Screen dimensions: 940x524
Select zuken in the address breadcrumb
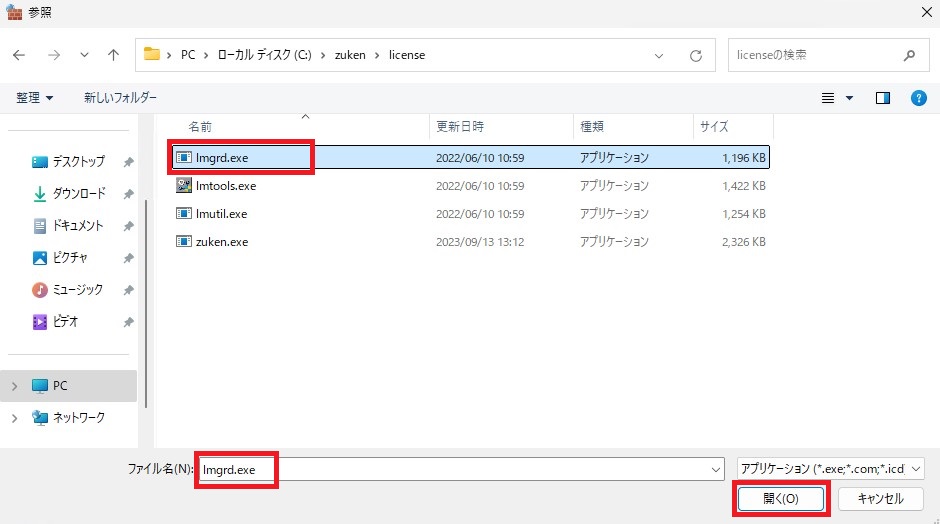(x=350, y=55)
